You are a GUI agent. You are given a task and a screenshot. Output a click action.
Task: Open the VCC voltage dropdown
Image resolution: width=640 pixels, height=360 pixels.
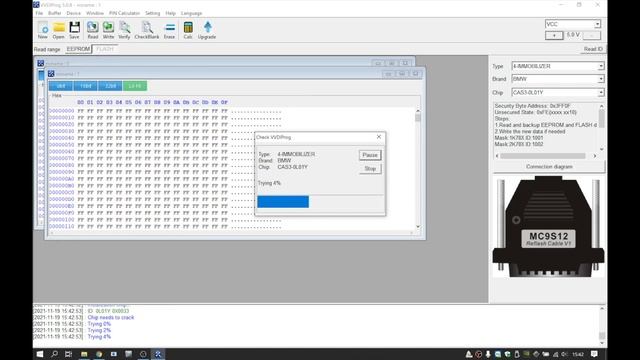tap(597, 24)
